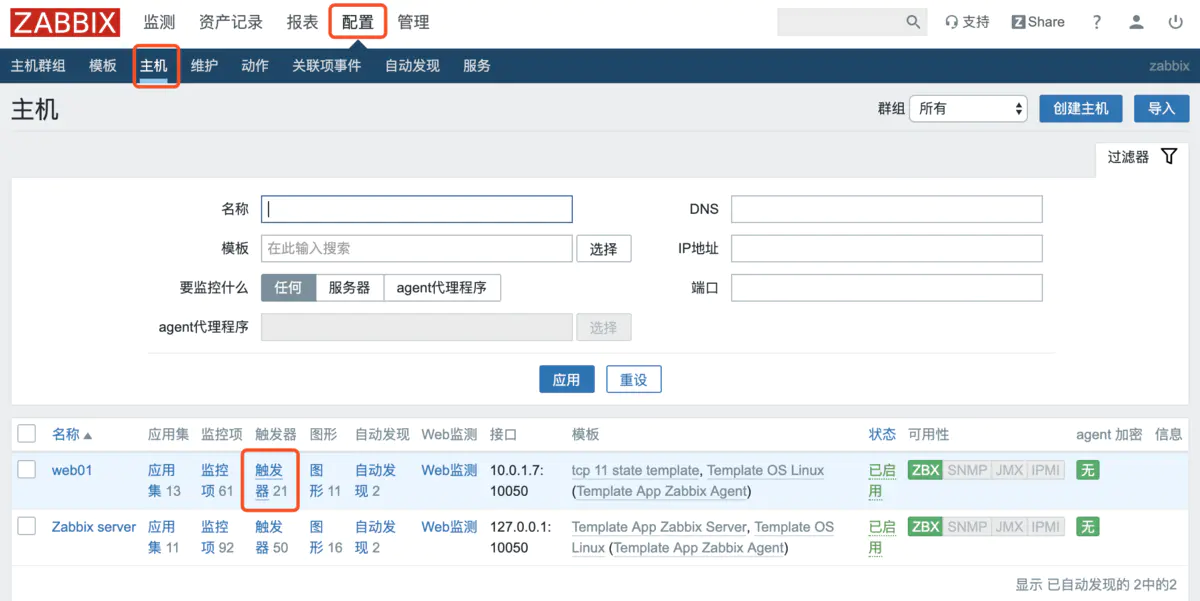Open the 监测 top menu
Viewport: 1200px width, 601px height.
[159, 22]
